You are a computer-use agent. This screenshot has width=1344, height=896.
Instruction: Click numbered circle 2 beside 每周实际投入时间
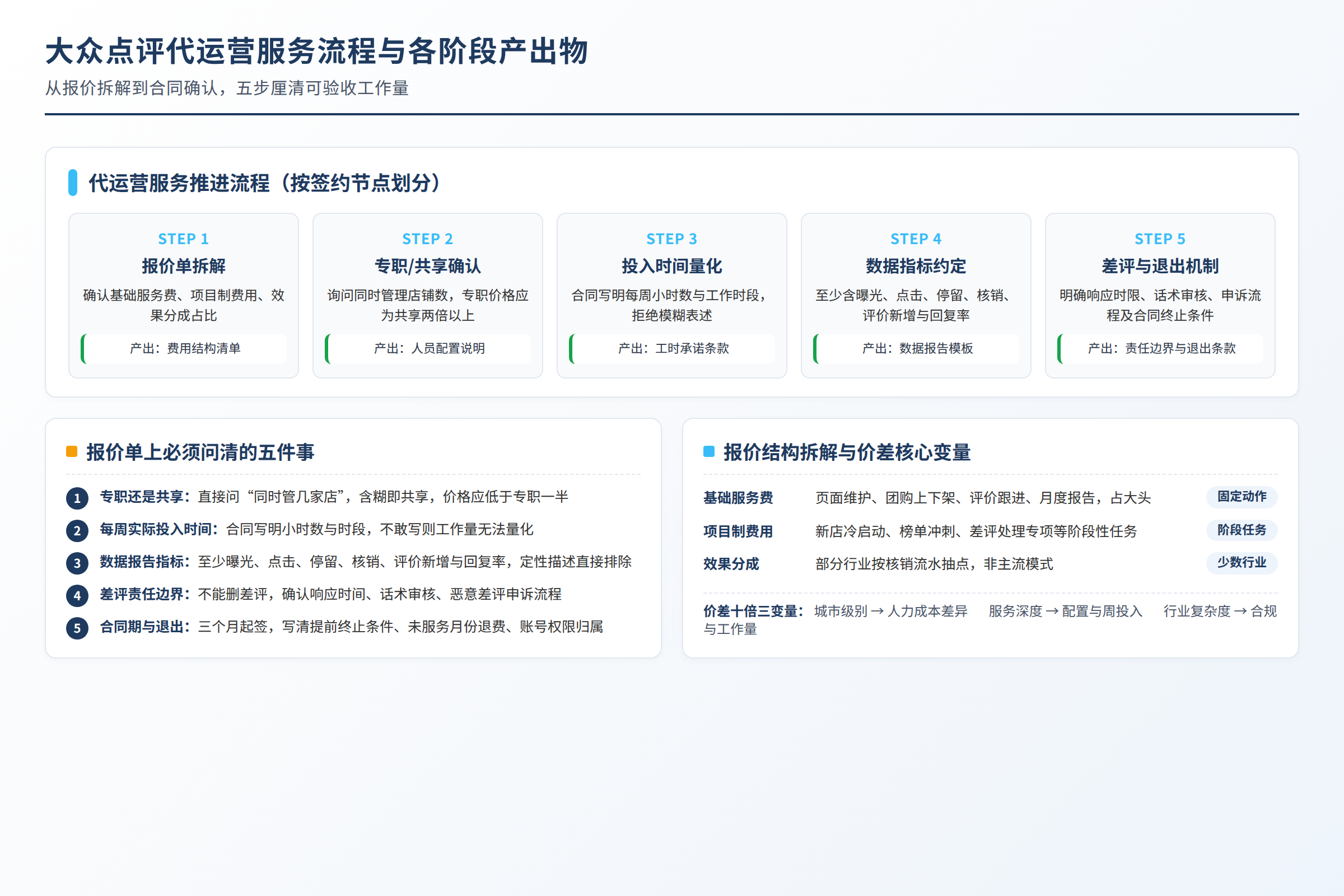point(77,530)
